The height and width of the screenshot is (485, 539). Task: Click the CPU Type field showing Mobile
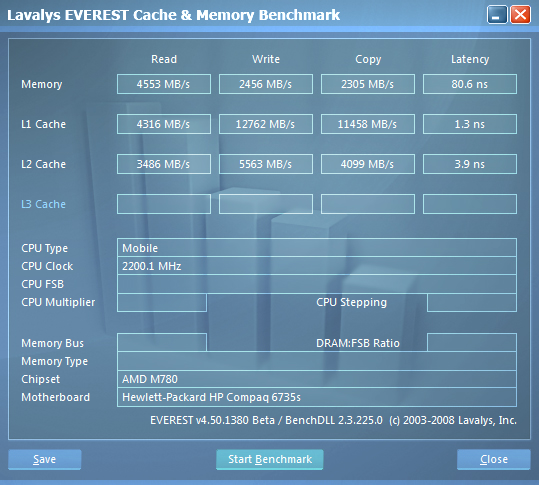click(317, 247)
